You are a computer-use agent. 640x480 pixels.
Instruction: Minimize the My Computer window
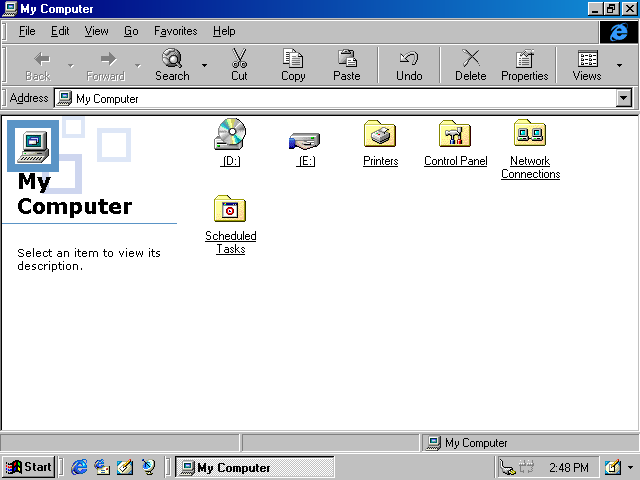(x=595, y=9)
